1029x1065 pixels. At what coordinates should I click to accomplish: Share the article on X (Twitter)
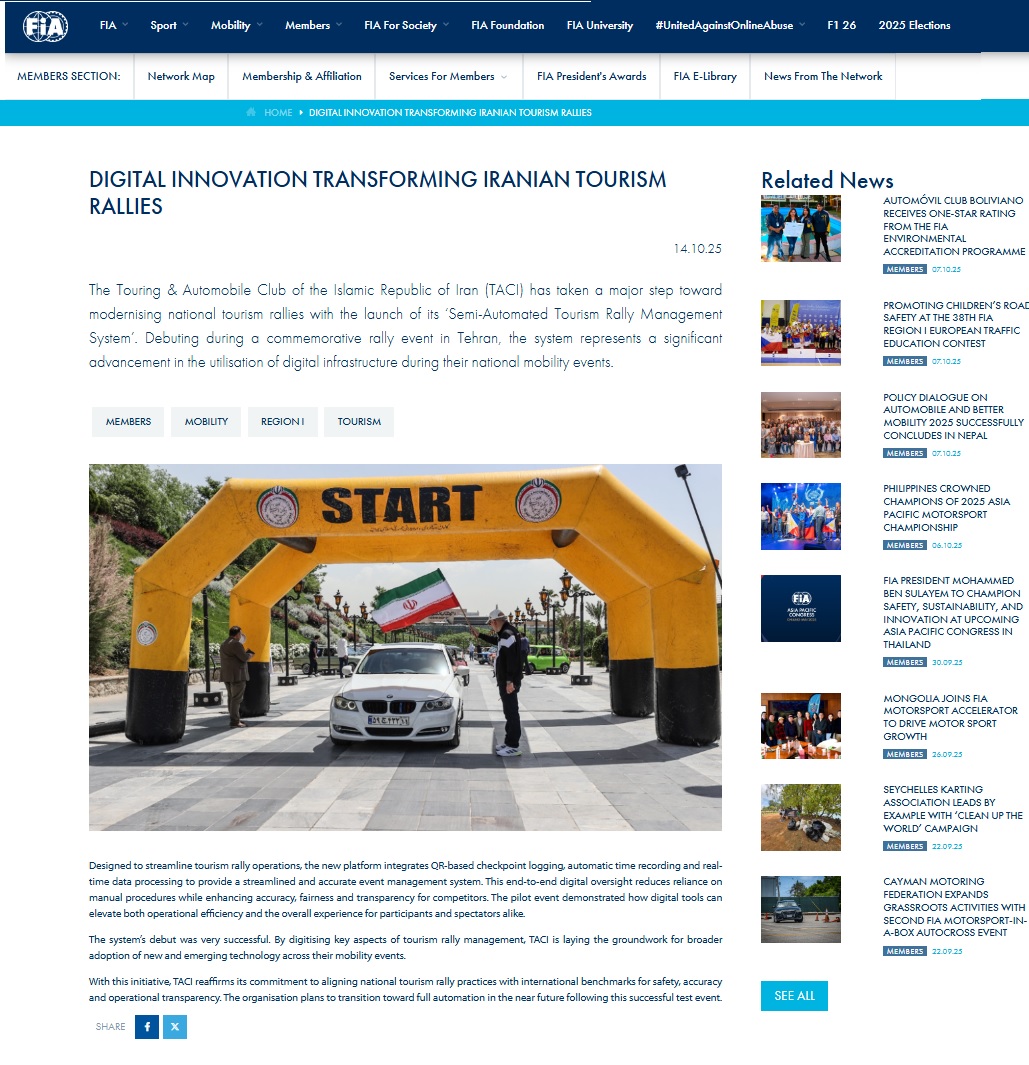click(175, 1026)
